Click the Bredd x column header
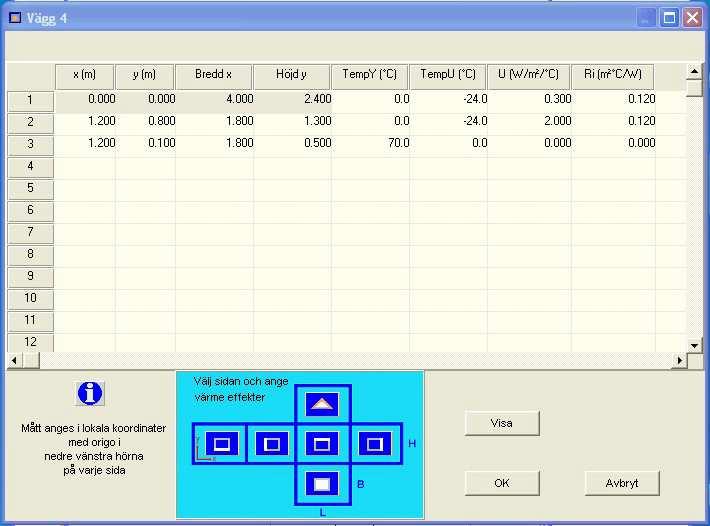This screenshot has height=526, width=710. (x=213, y=77)
